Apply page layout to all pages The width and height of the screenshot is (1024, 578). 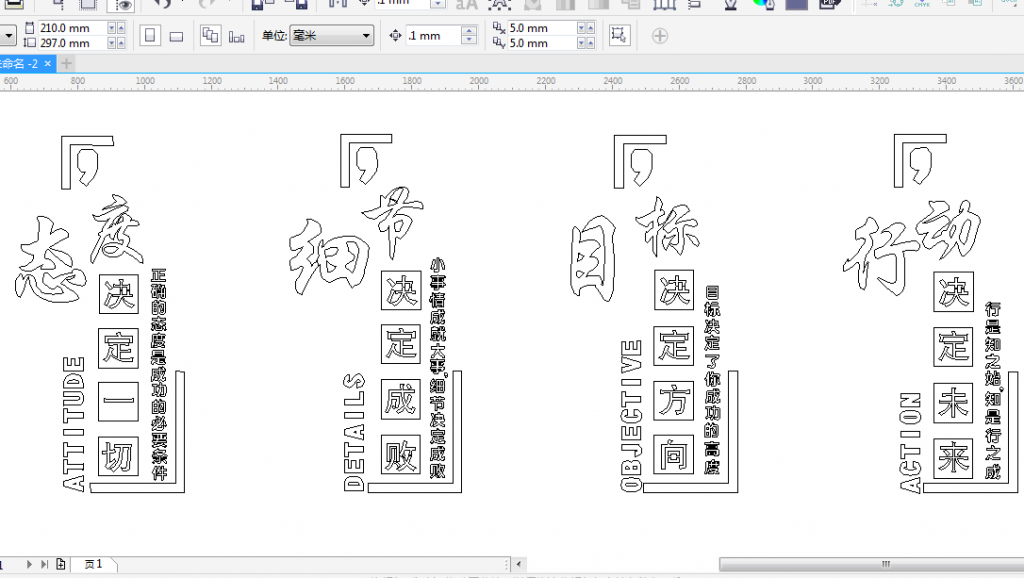pyautogui.click(x=210, y=35)
